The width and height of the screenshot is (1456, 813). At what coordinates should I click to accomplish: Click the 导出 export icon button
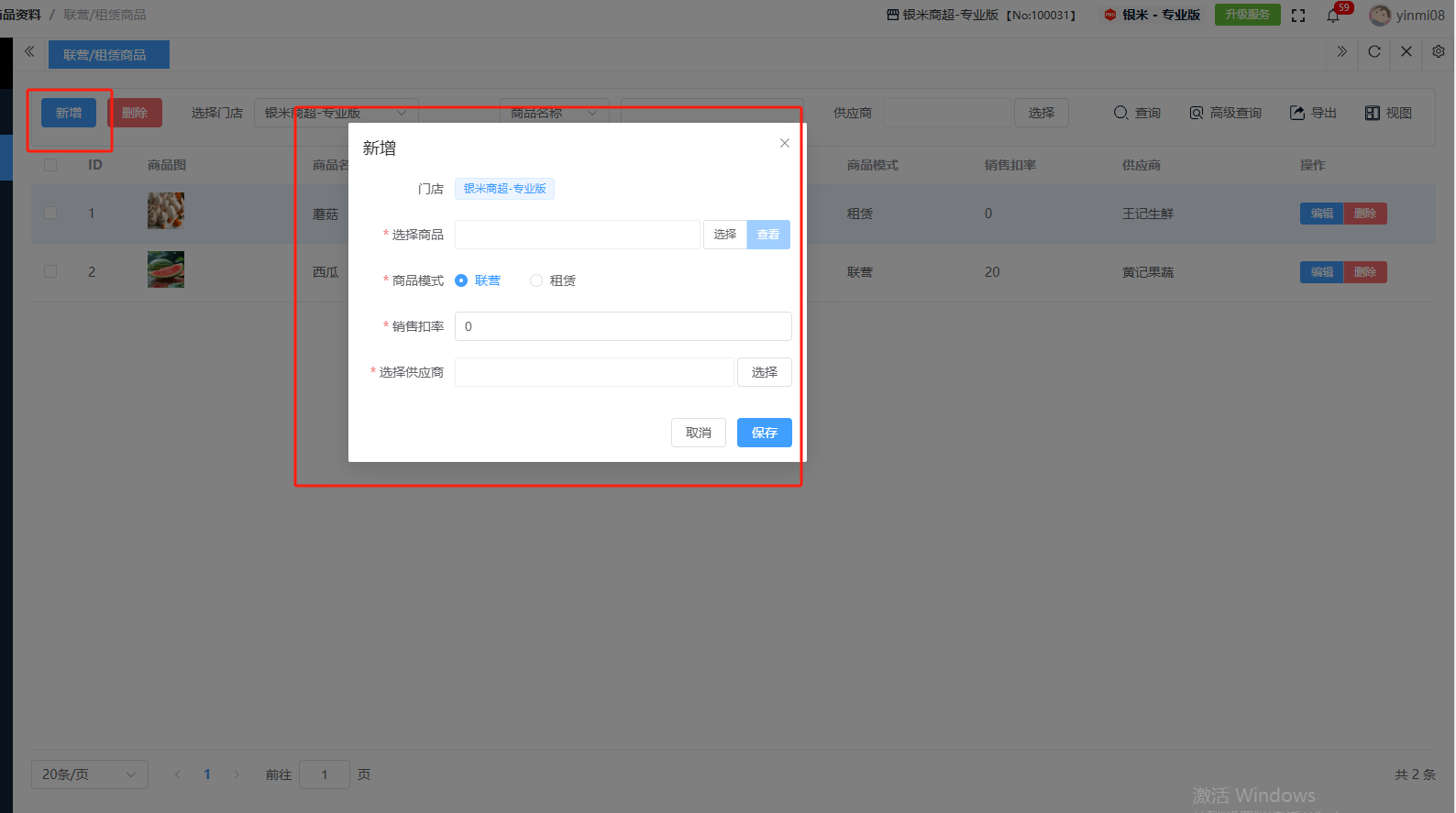pos(1313,113)
